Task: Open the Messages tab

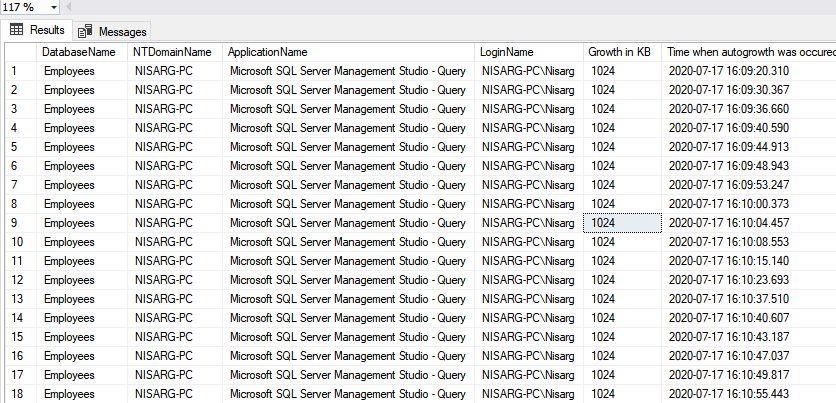Action: coord(112,32)
